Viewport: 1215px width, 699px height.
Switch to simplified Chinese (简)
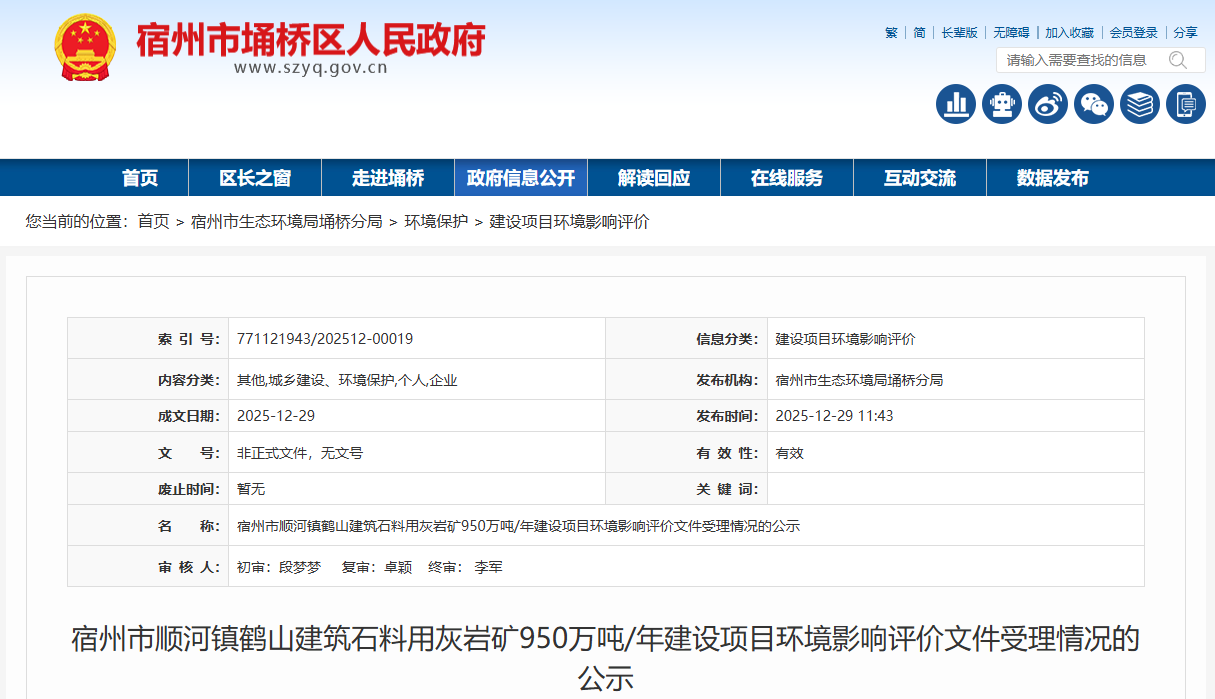pos(919,33)
